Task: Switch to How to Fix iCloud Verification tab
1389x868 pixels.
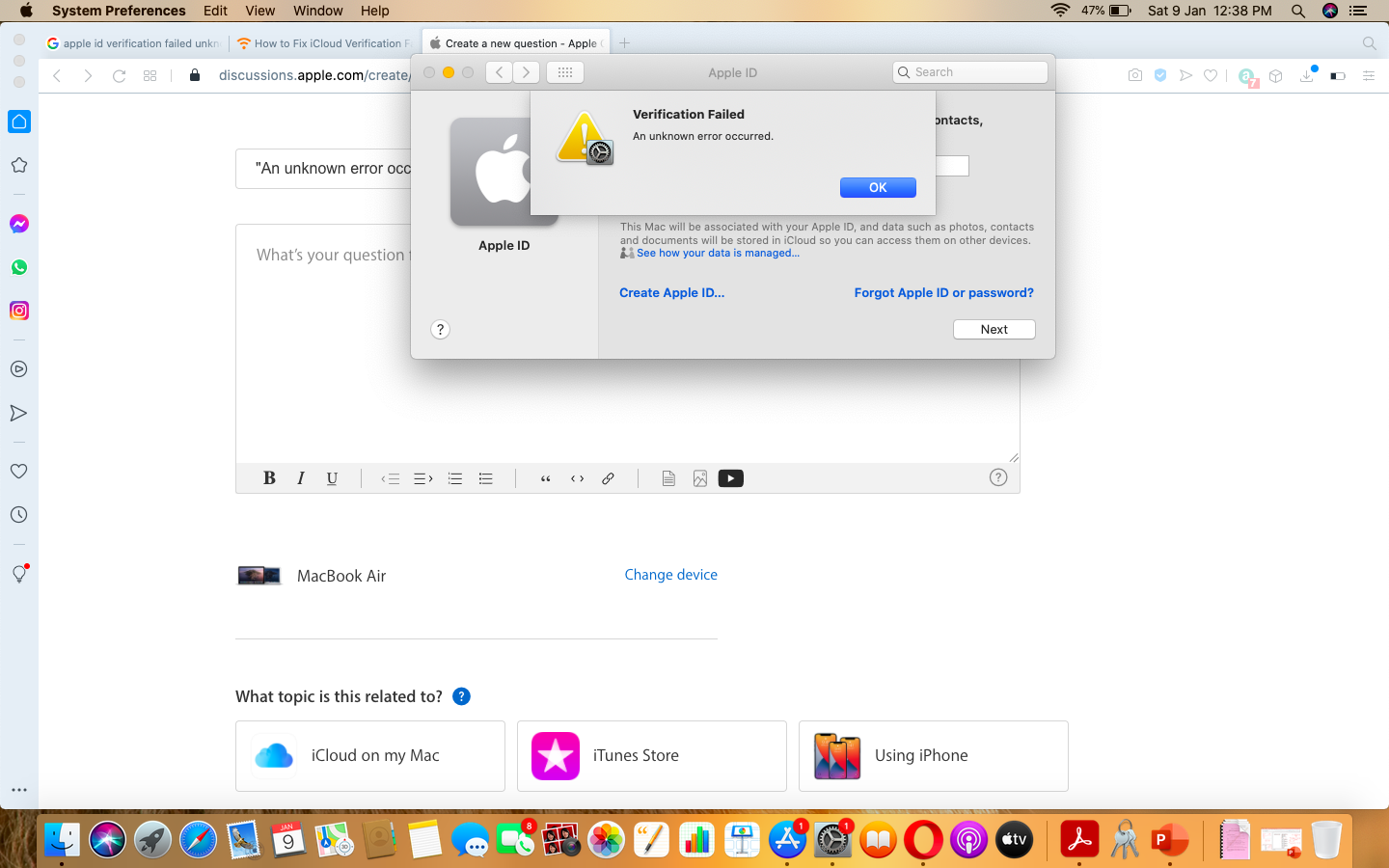Action: tap(325, 43)
